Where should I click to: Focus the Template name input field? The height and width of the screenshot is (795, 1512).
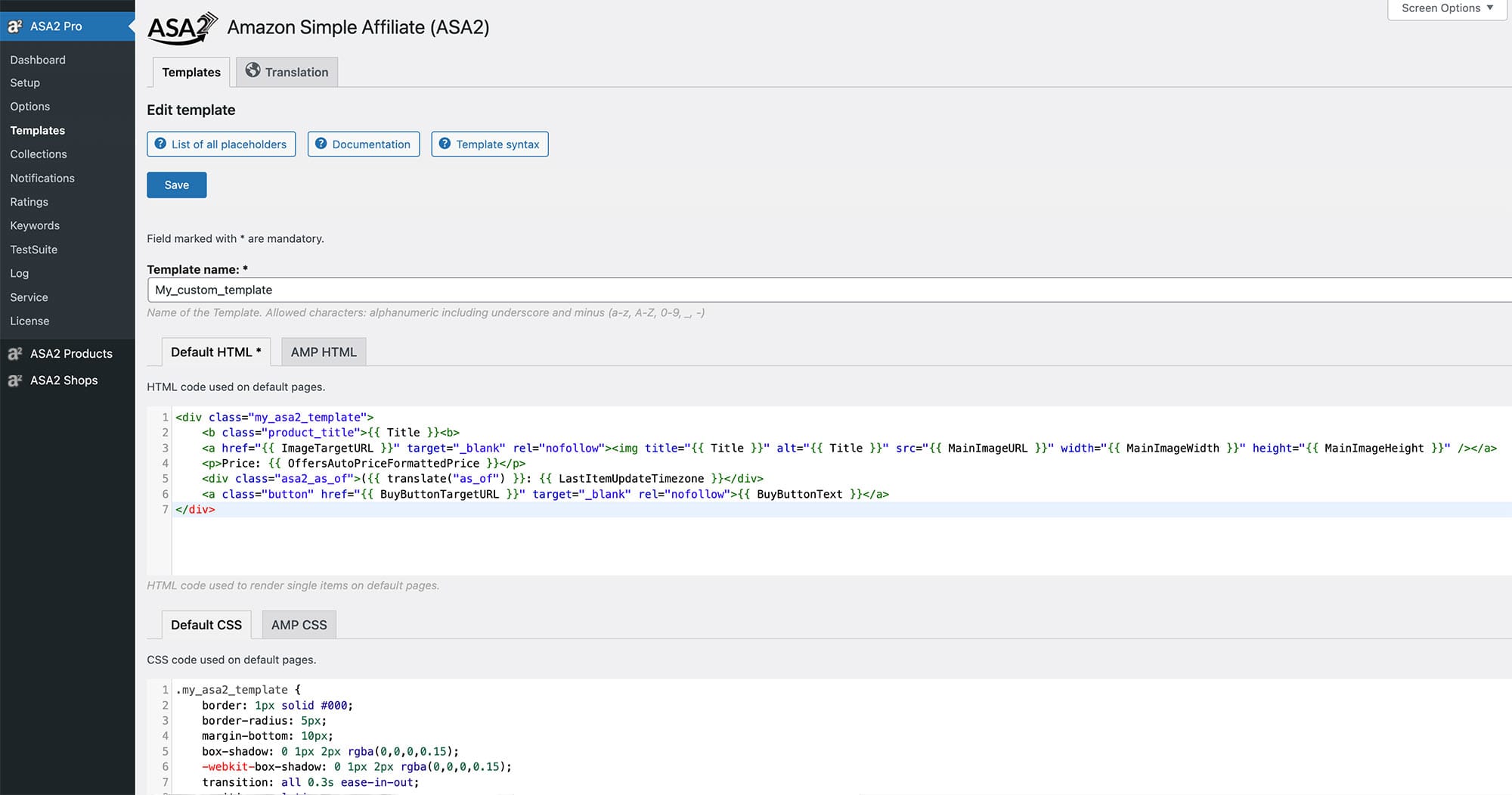[x=829, y=290]
